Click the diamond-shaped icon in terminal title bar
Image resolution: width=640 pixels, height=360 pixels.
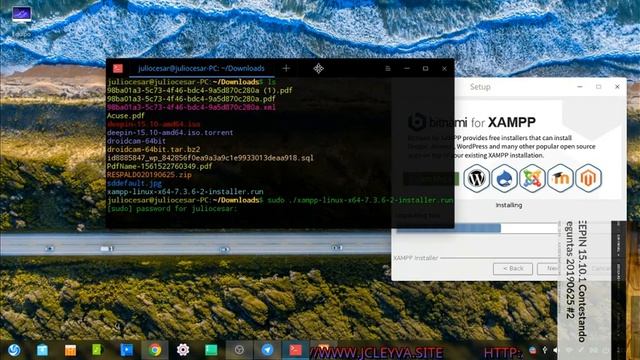coord(318,68)
